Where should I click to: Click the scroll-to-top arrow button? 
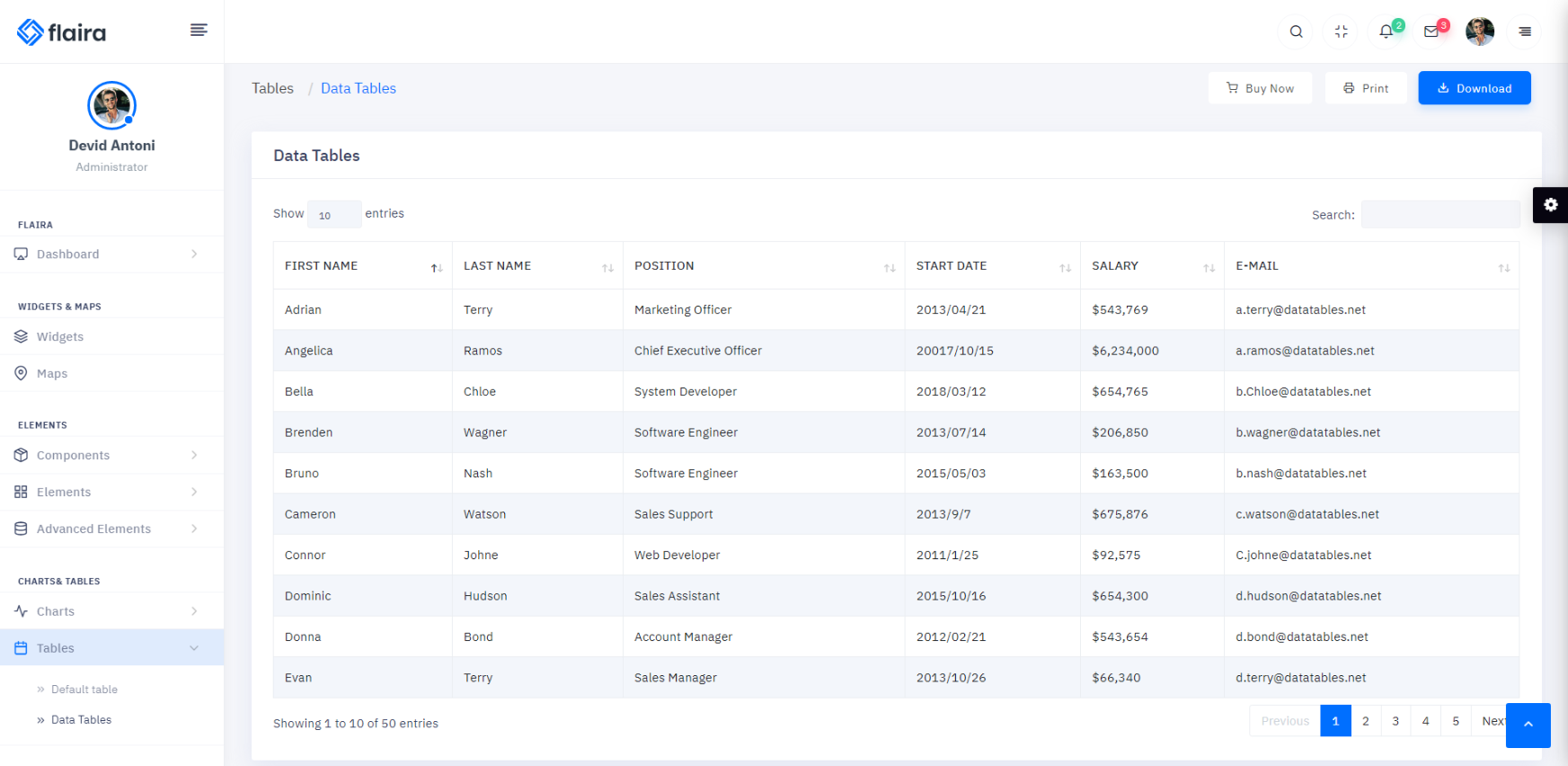point(1528,725)
